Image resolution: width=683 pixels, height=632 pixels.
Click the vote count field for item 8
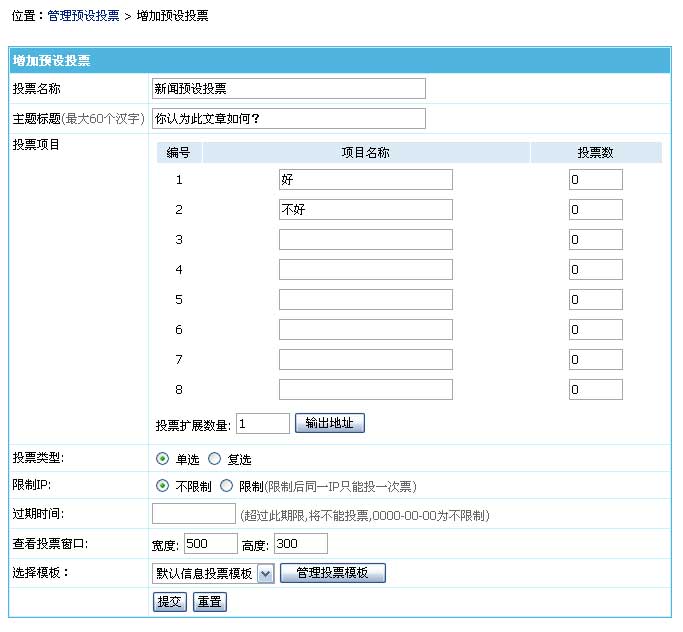click(x=595, y=390)
